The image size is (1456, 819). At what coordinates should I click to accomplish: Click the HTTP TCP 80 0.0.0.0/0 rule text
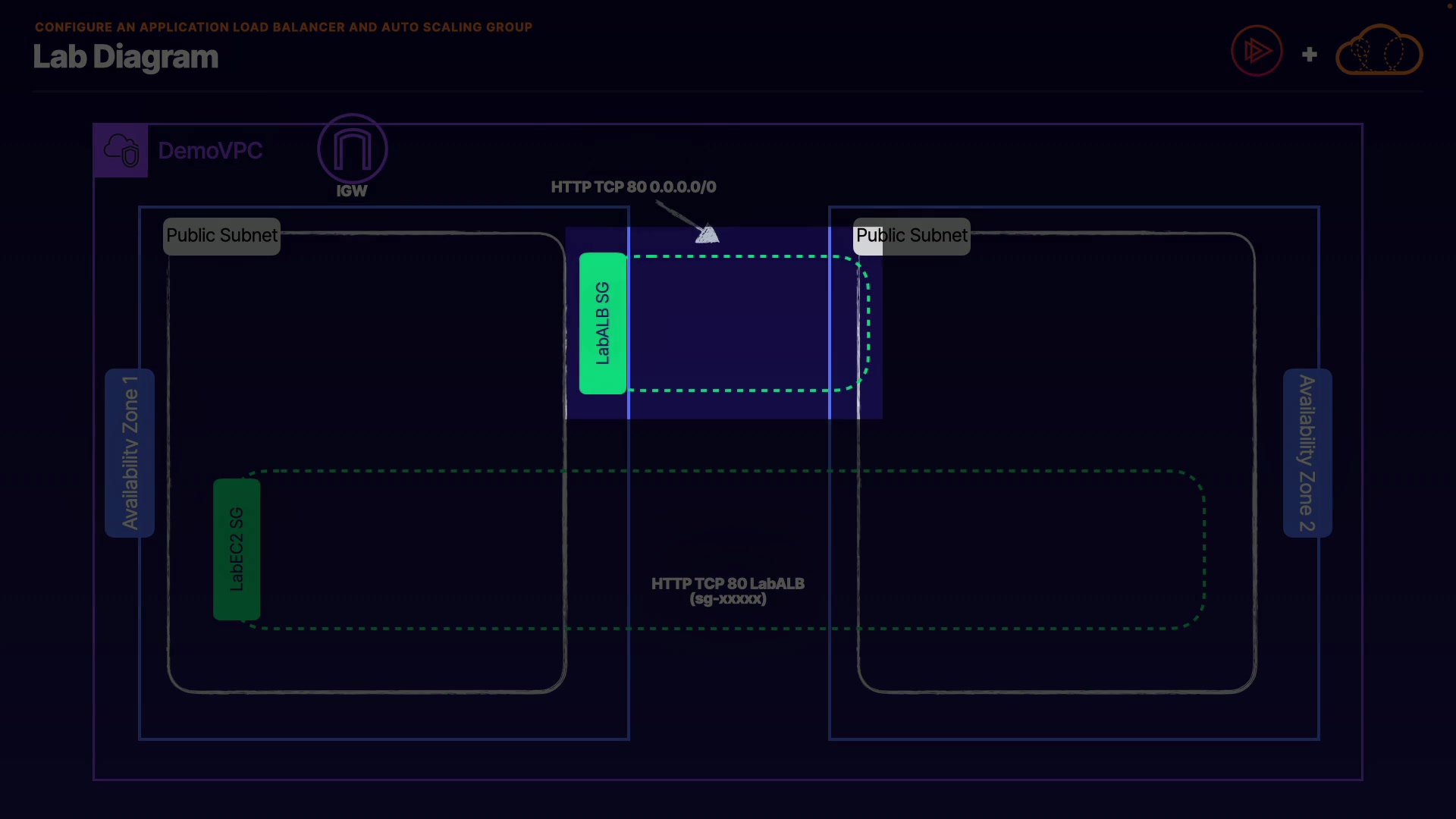(x=633, y=187)
